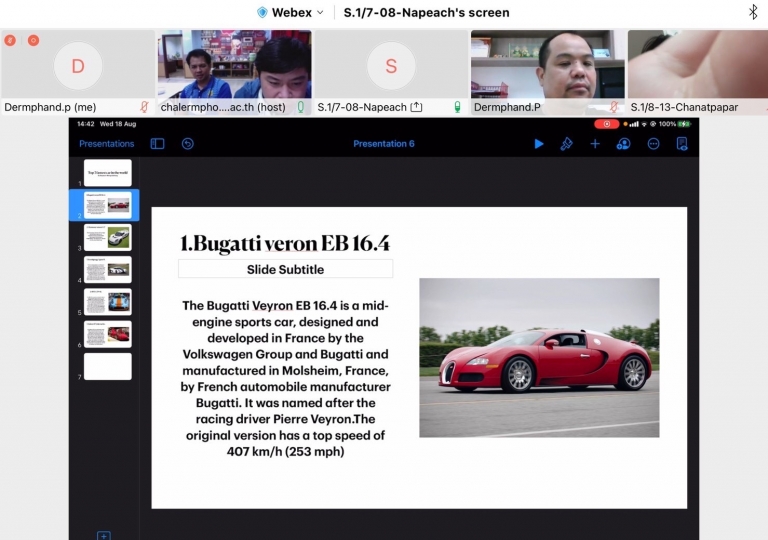Select Dermphand.P video tile

pos(548,73)
